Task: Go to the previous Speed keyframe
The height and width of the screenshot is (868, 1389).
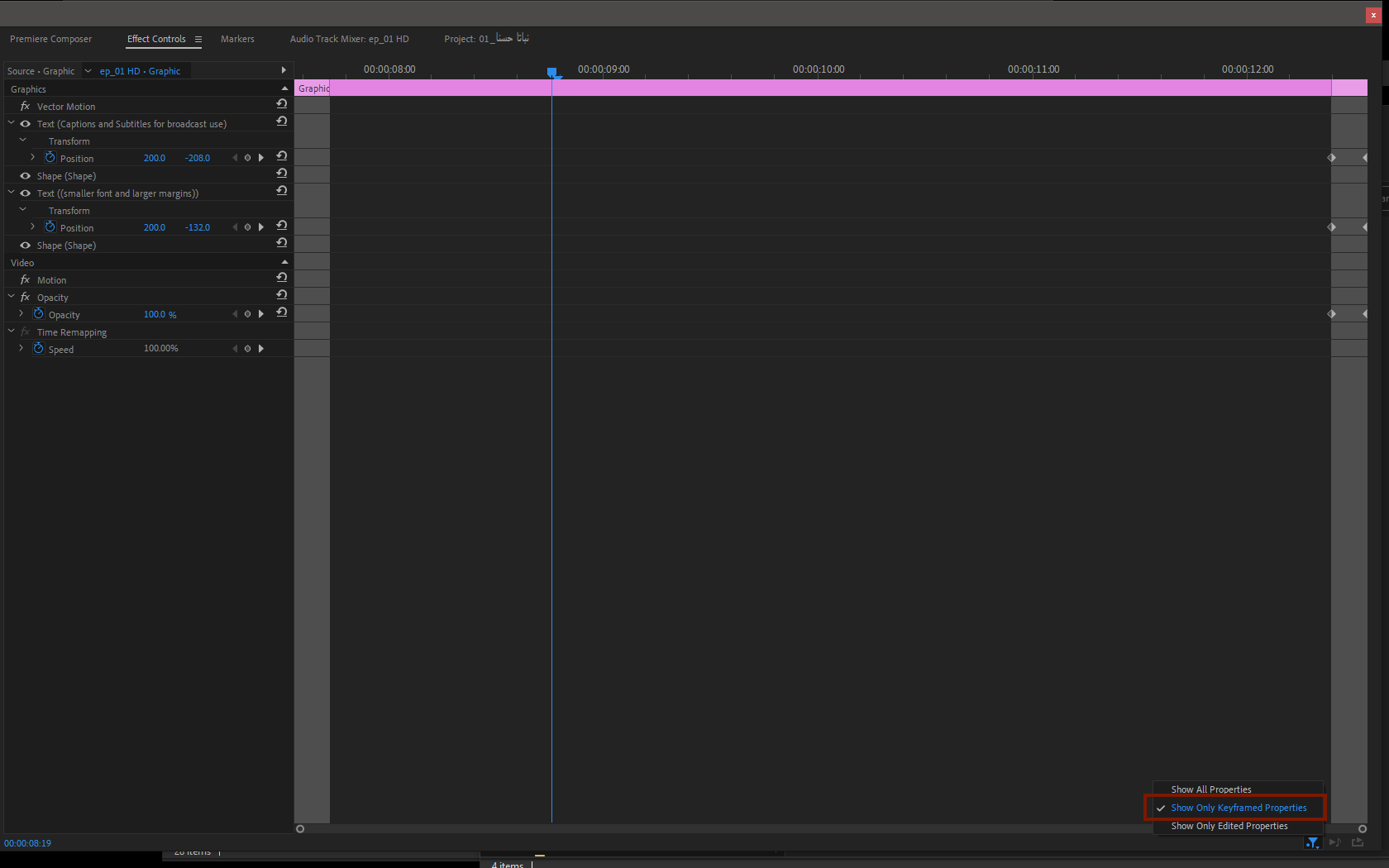Action: 235,348
